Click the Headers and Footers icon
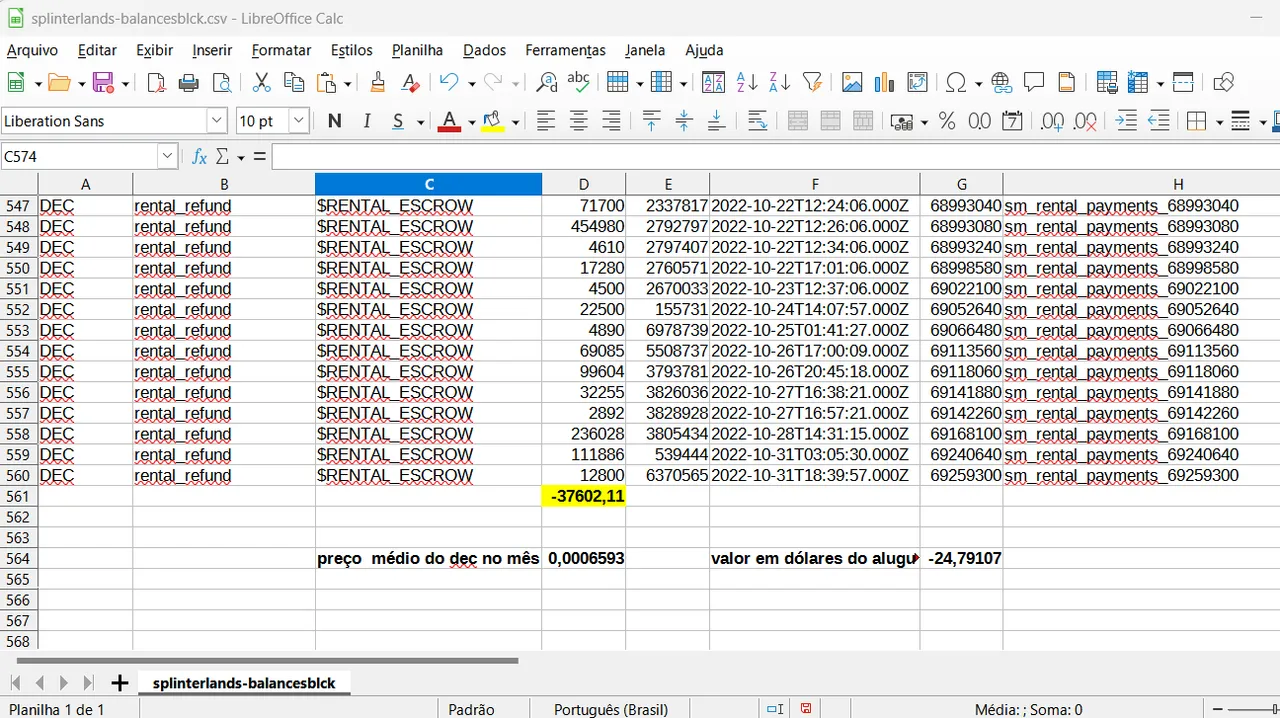1280x718 pixels. click(1066, 83)
